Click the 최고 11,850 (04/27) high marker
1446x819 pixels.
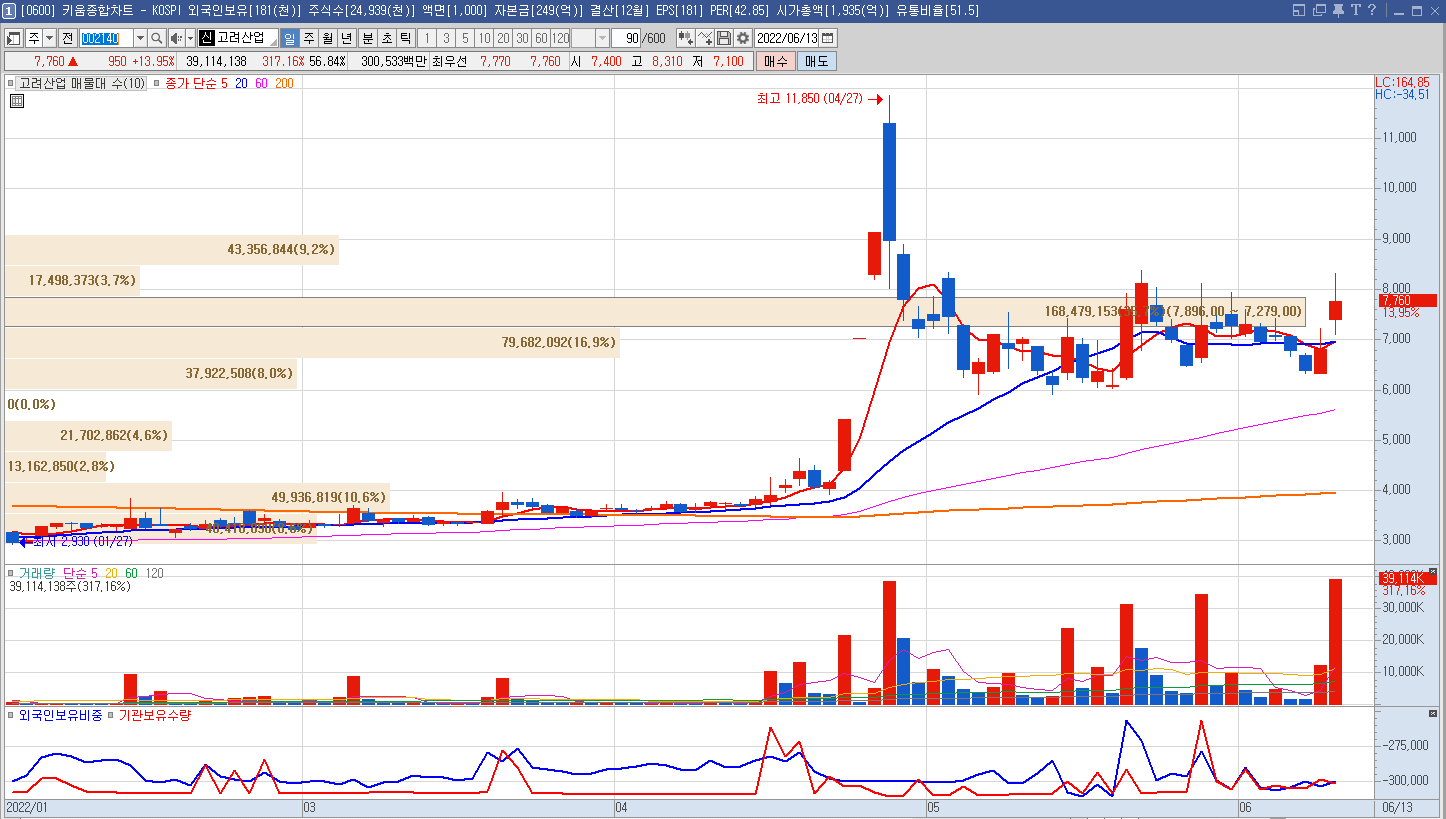click(x=820, y=99)
